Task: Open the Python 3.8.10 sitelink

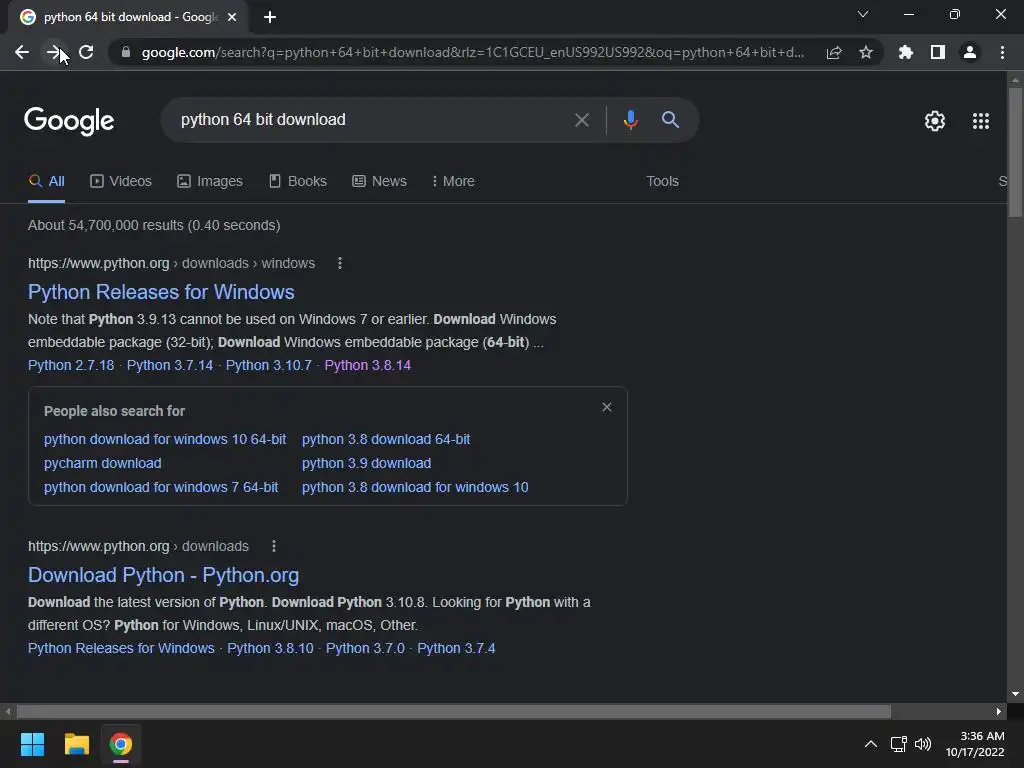Action: 270,648
